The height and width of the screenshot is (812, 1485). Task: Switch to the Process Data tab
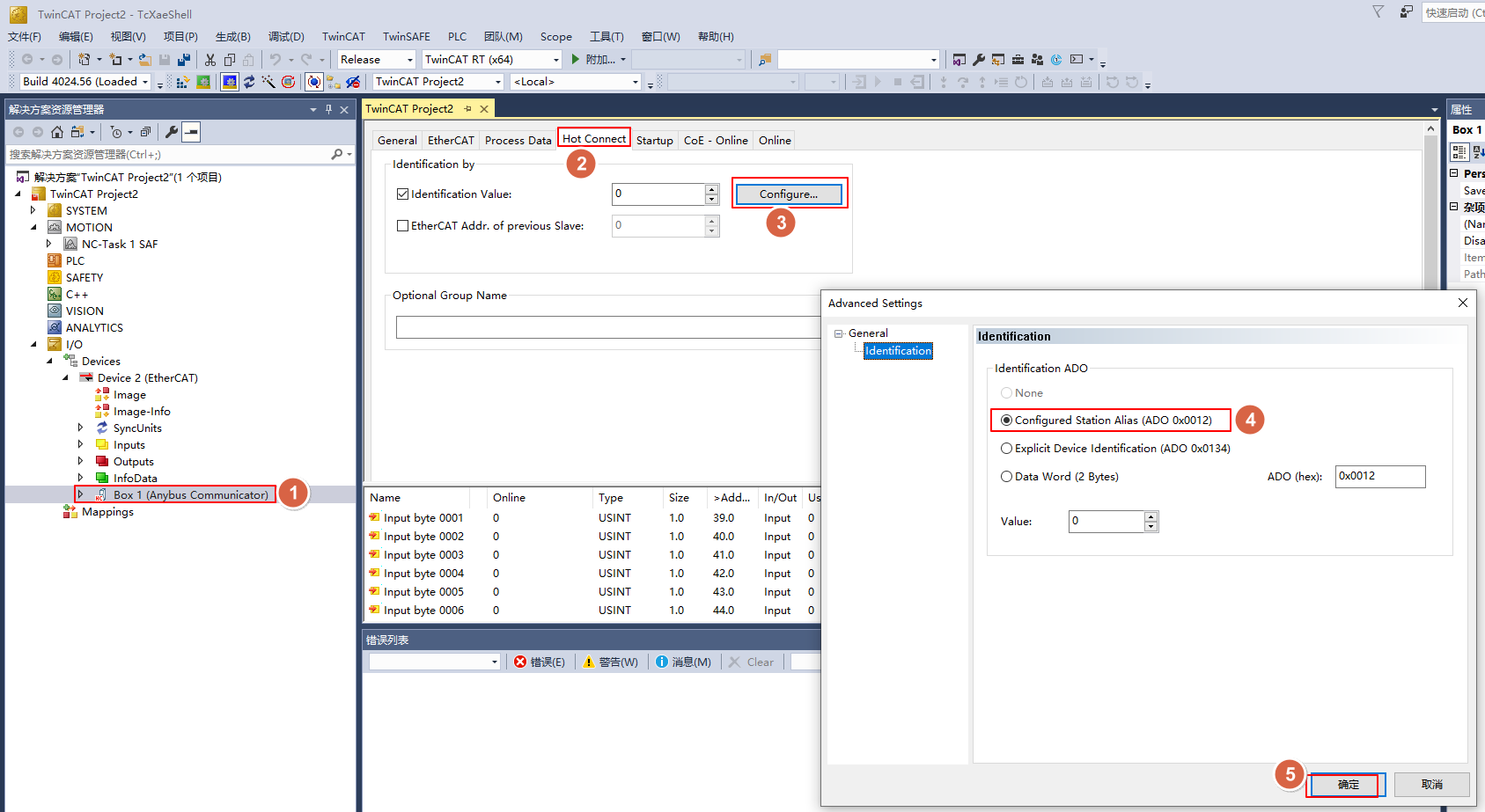[x=518, y=140]
